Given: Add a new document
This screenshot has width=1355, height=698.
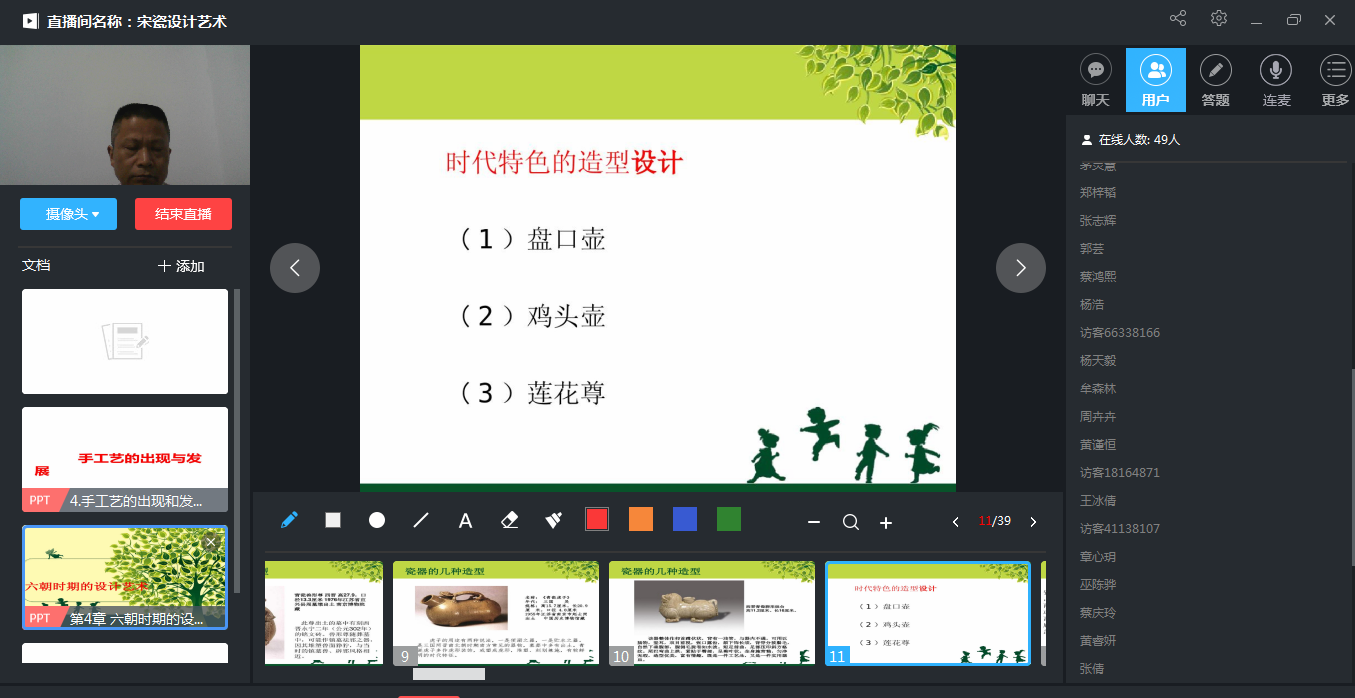Looking at the screenshot, I should tap(181, 266).
